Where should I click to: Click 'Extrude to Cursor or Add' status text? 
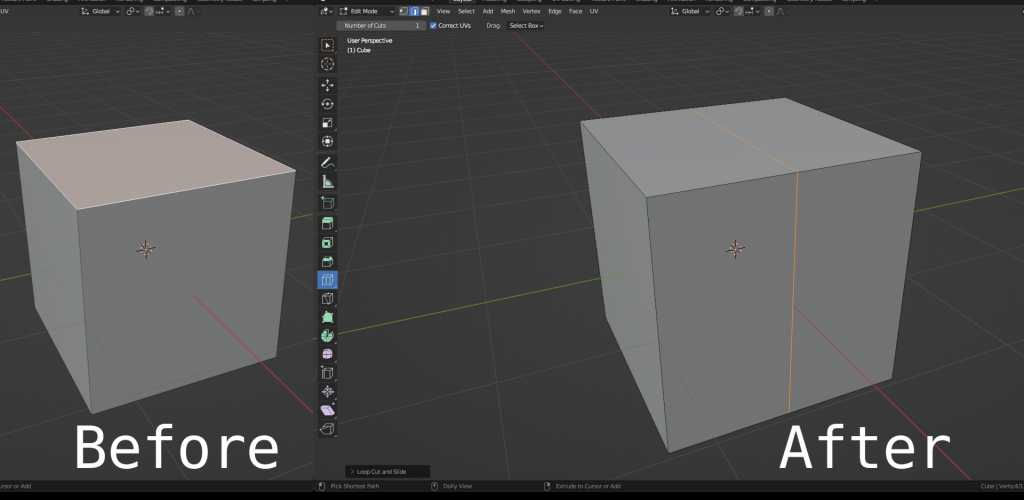[588, 486]
